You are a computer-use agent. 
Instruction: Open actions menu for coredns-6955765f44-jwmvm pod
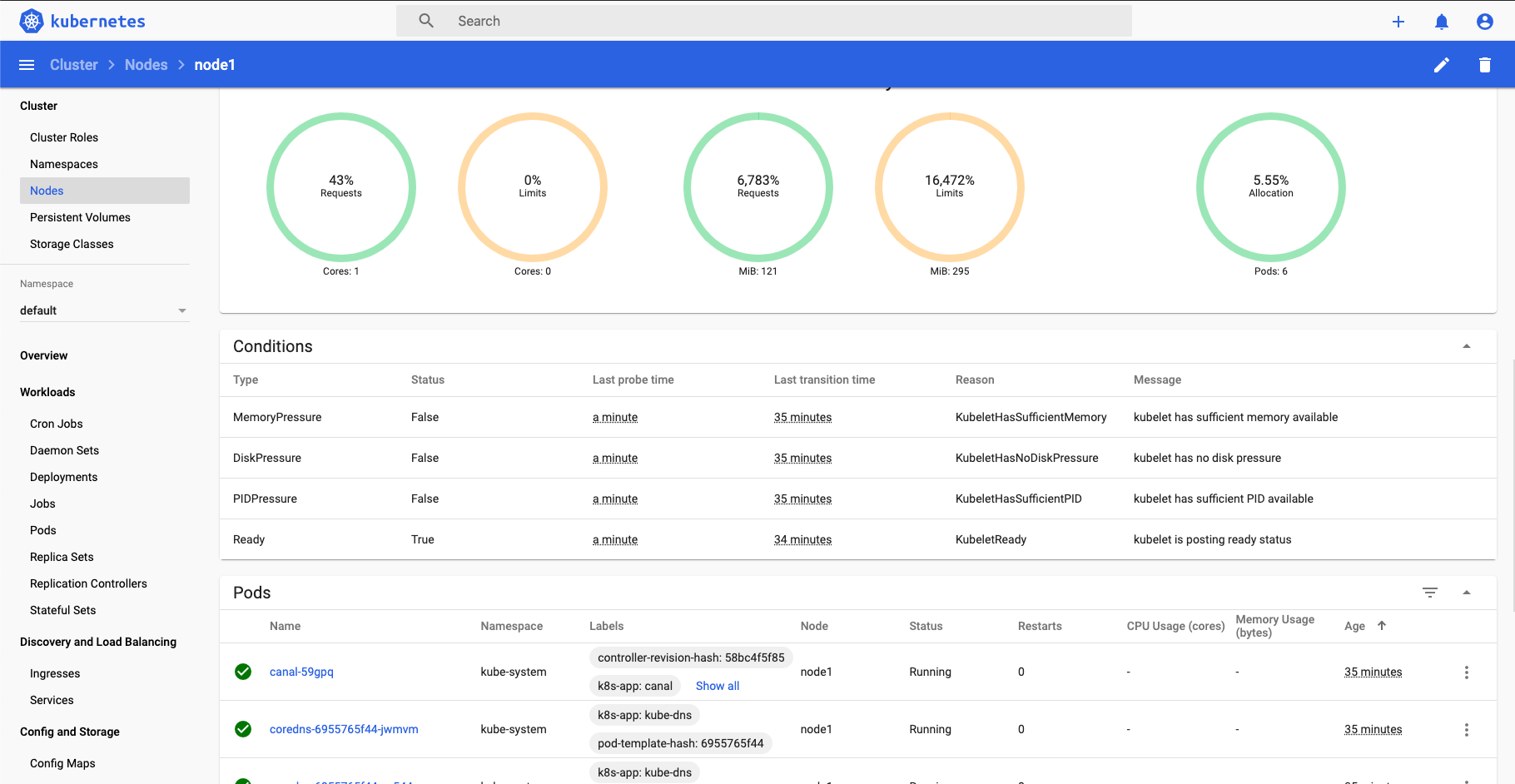click(1467, 730)
